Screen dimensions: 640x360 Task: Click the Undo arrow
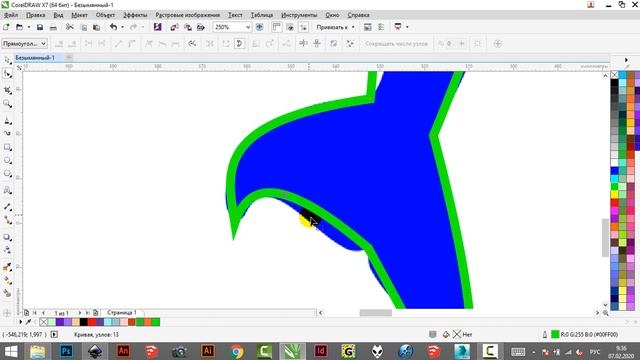(x=113, y=27)
